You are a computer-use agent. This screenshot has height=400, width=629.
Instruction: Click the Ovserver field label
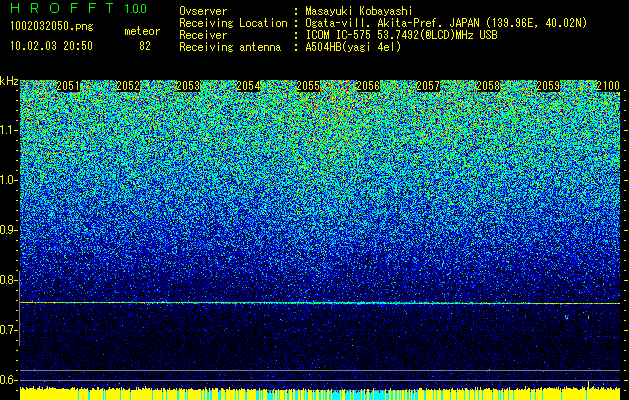tap(203, 11)
